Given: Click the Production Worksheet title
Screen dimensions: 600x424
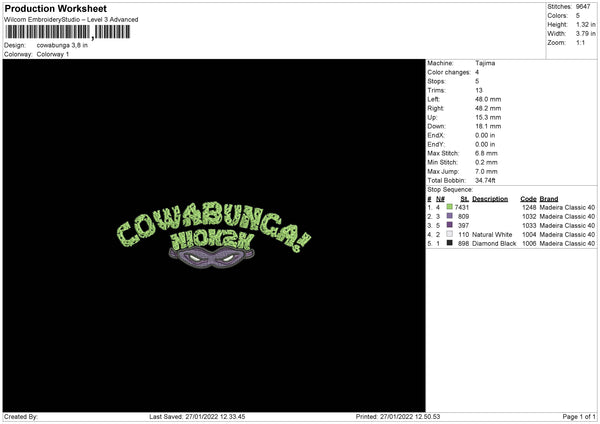Looking at the screenshot, I should click(55, 8).
